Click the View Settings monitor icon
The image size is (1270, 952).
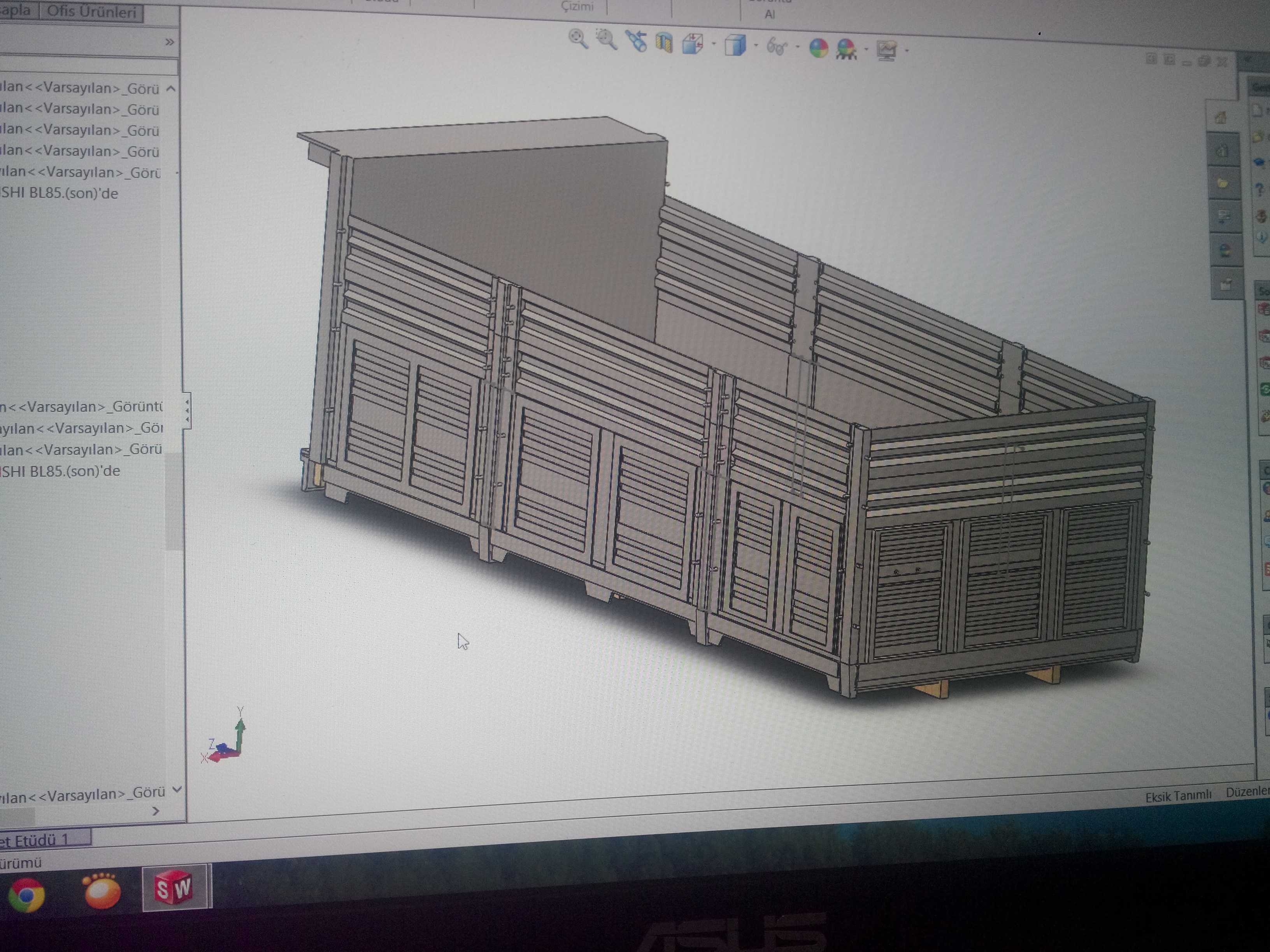[x=887, y=51]
